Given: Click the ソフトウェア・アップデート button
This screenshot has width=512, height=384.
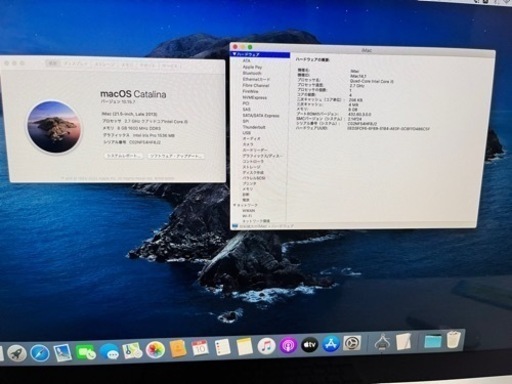Looking at the screenshot, I should click(176, 156).
